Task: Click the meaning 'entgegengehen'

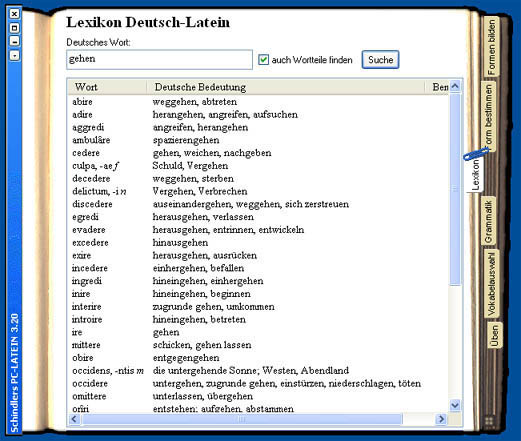Action: tap(186, 358)
